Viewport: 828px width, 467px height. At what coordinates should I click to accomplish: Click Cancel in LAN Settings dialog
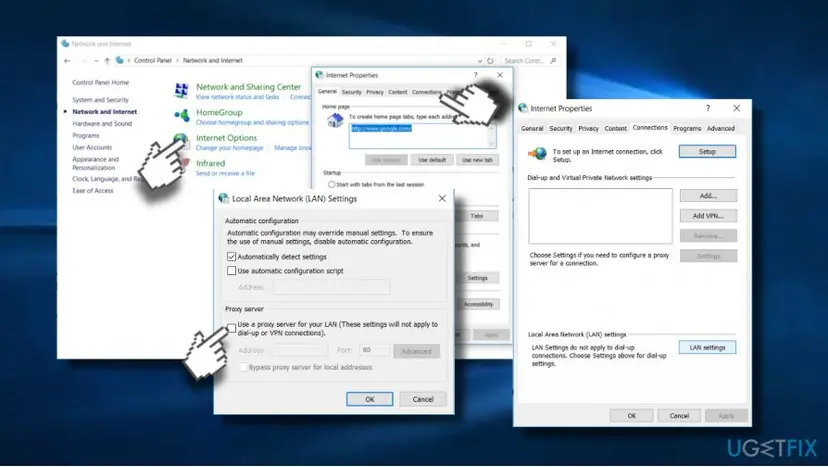coord(423,399)
